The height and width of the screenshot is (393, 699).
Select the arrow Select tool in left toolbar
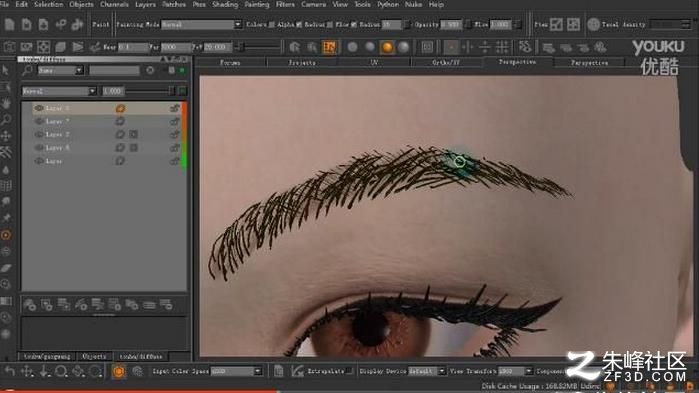pos(6,70)
